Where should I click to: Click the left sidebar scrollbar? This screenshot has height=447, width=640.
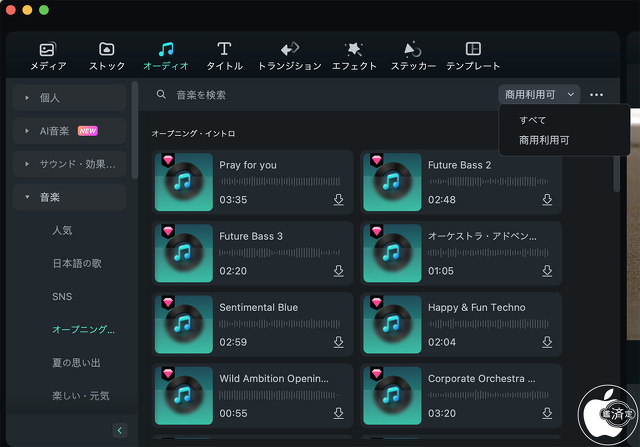(x=135, y=130)
